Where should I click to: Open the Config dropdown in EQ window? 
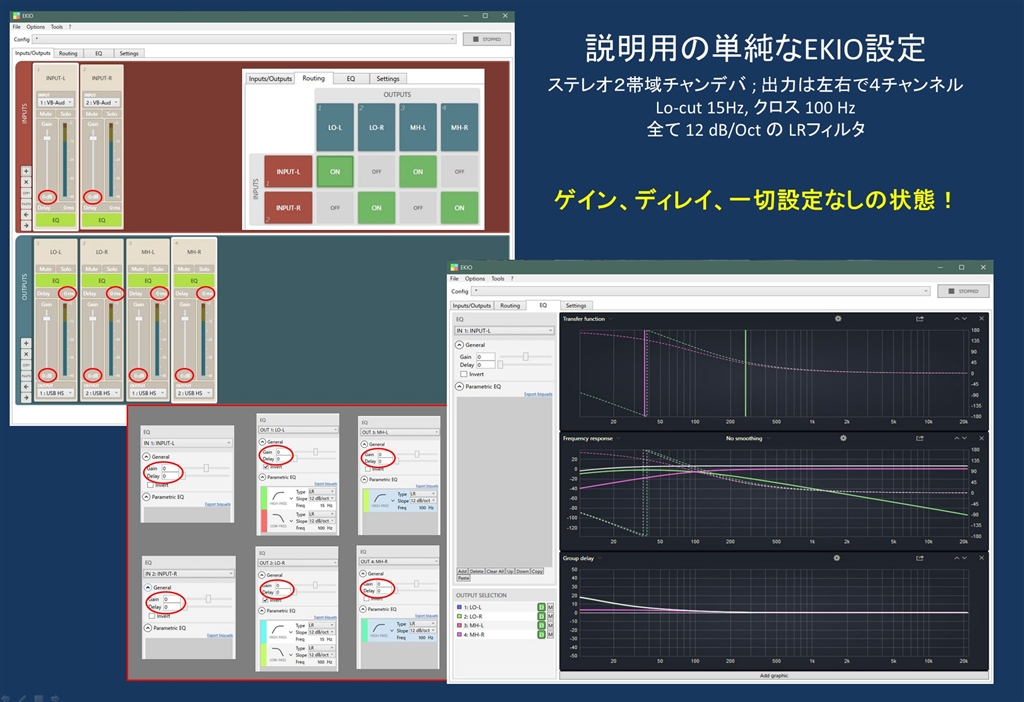click(x=701, y=291)
